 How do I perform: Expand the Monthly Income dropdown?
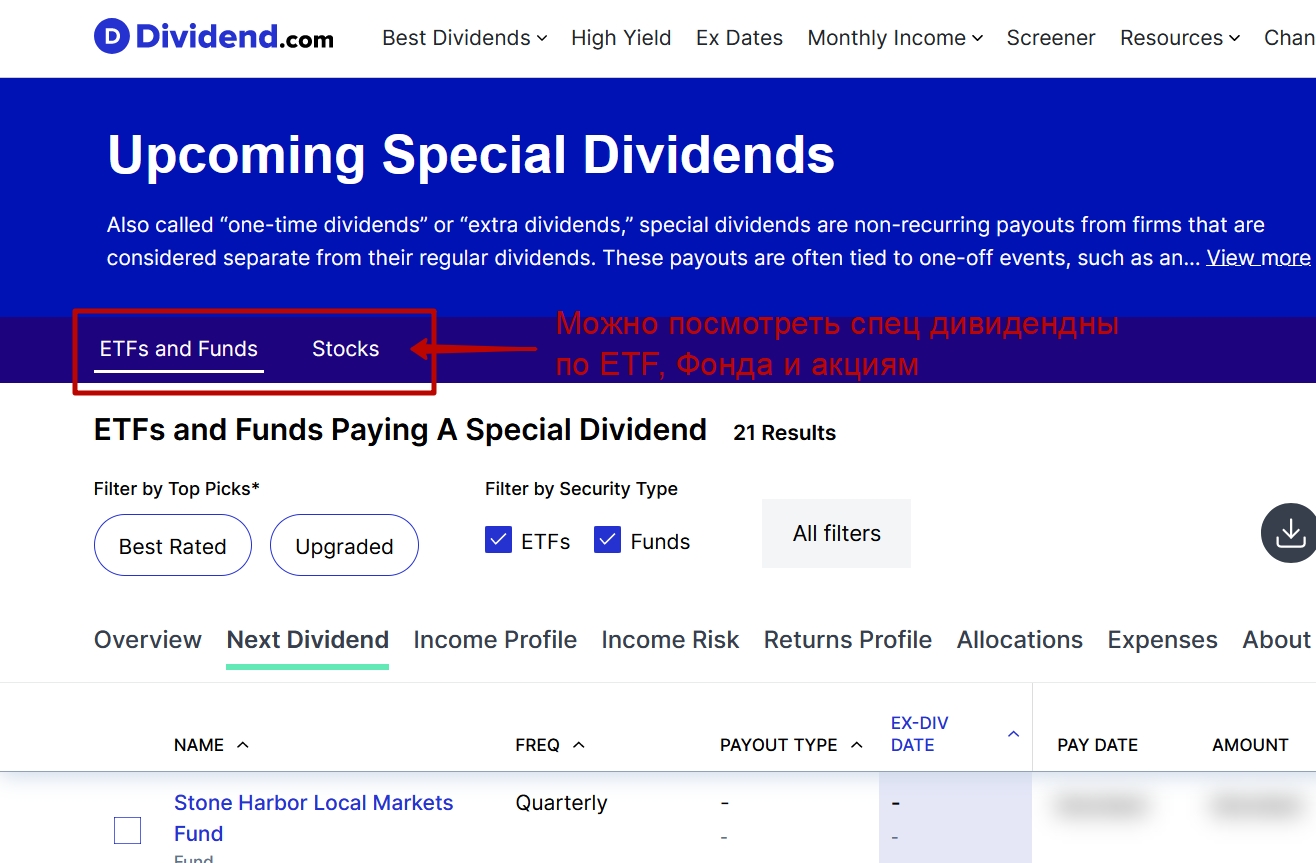(894, 38)
